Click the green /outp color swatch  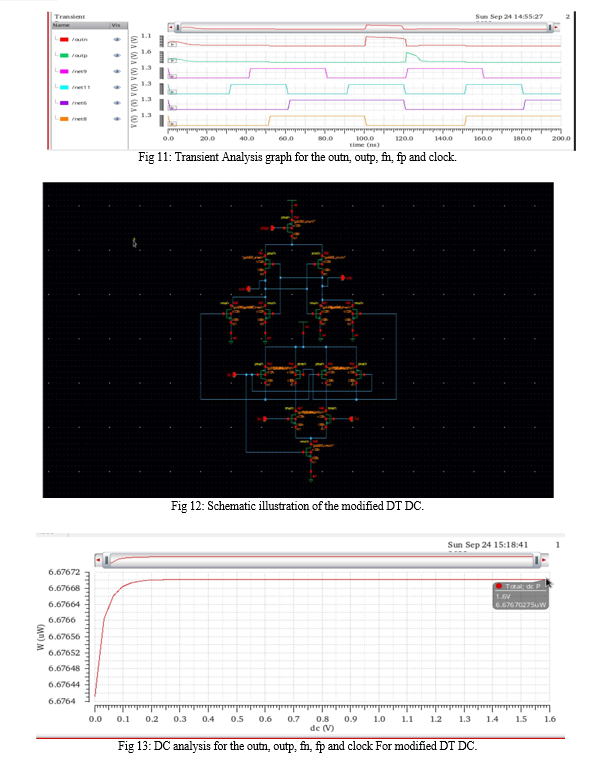click(x=64, y=55)
